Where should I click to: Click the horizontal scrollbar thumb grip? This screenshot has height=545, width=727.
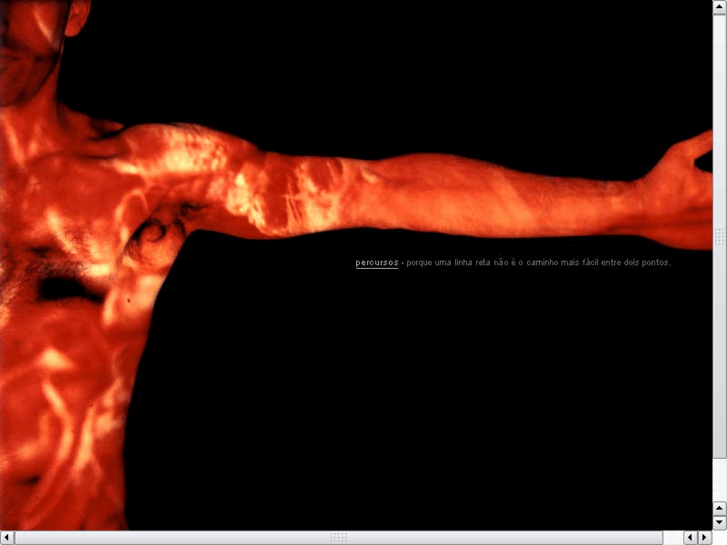click(x=338, y=538)
